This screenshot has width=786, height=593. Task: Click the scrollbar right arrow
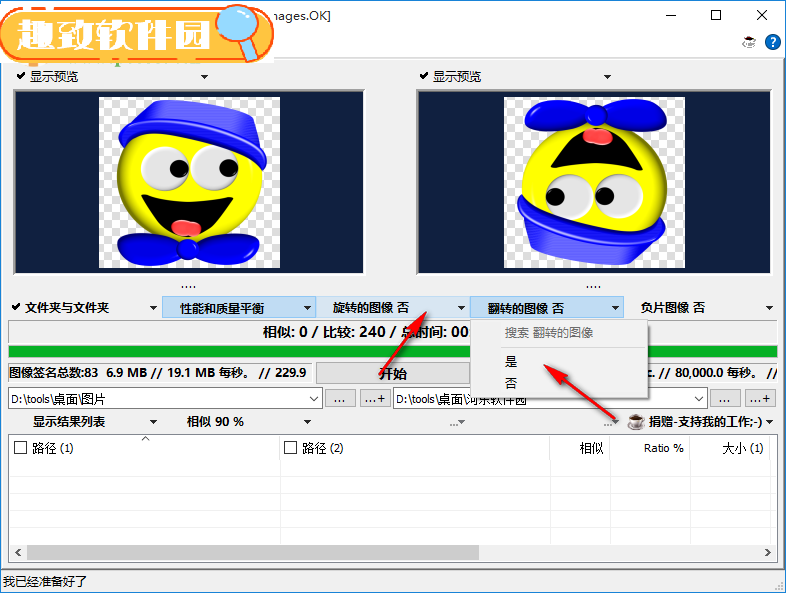767,552
